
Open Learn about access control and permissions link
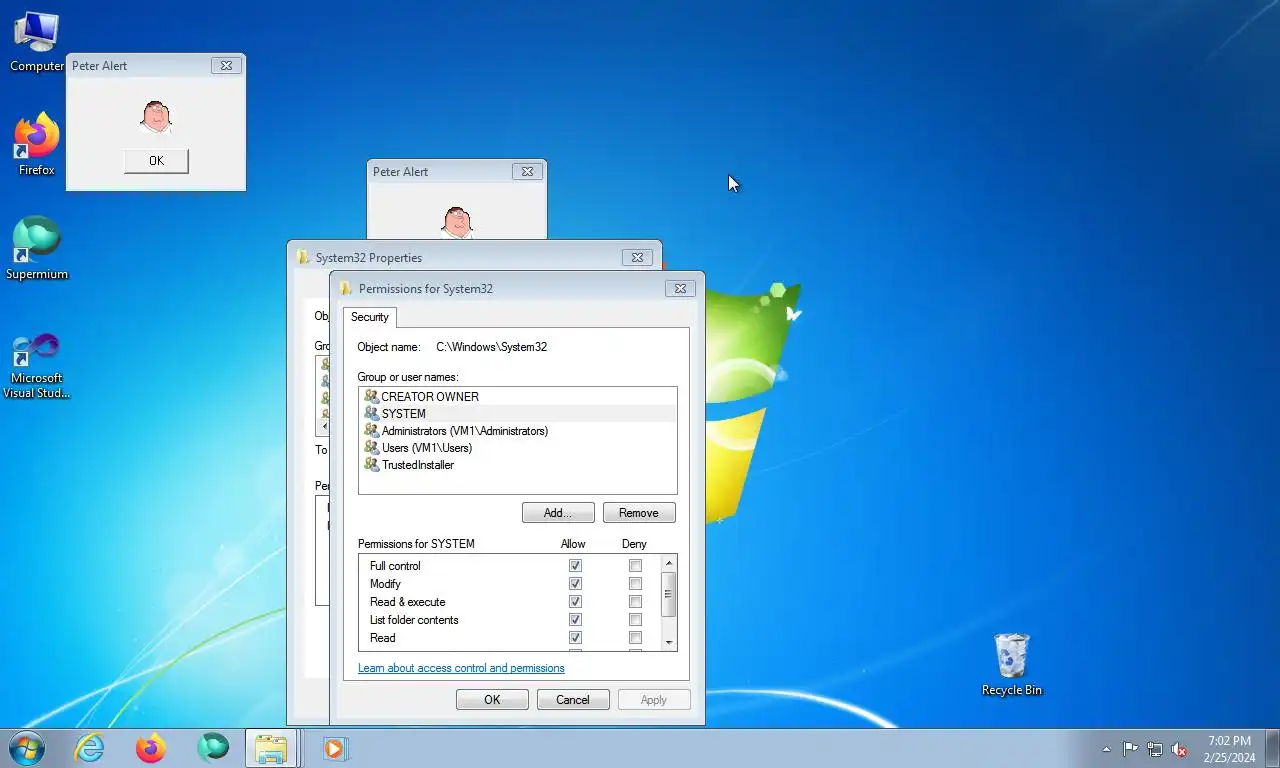click(x=461, y=668)
